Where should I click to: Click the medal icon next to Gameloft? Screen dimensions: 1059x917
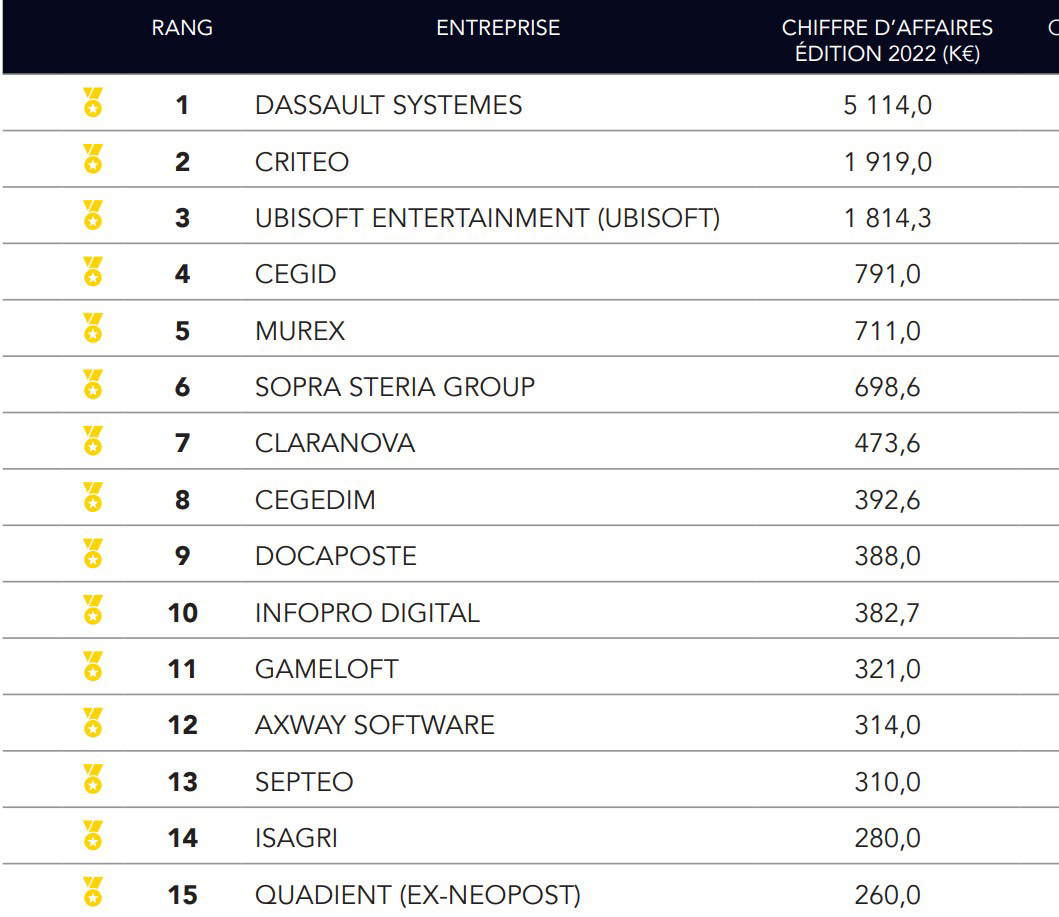point(93,667)
